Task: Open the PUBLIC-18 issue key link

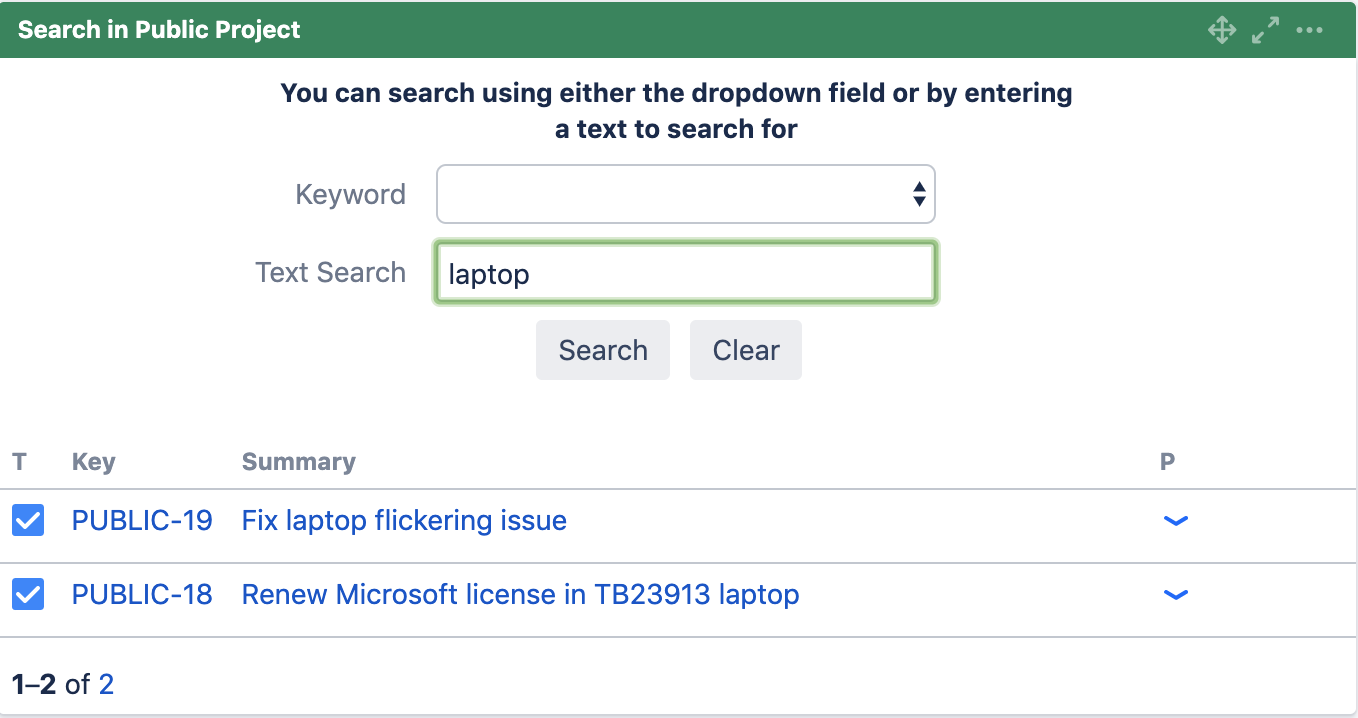Action: tap(142, 595)
